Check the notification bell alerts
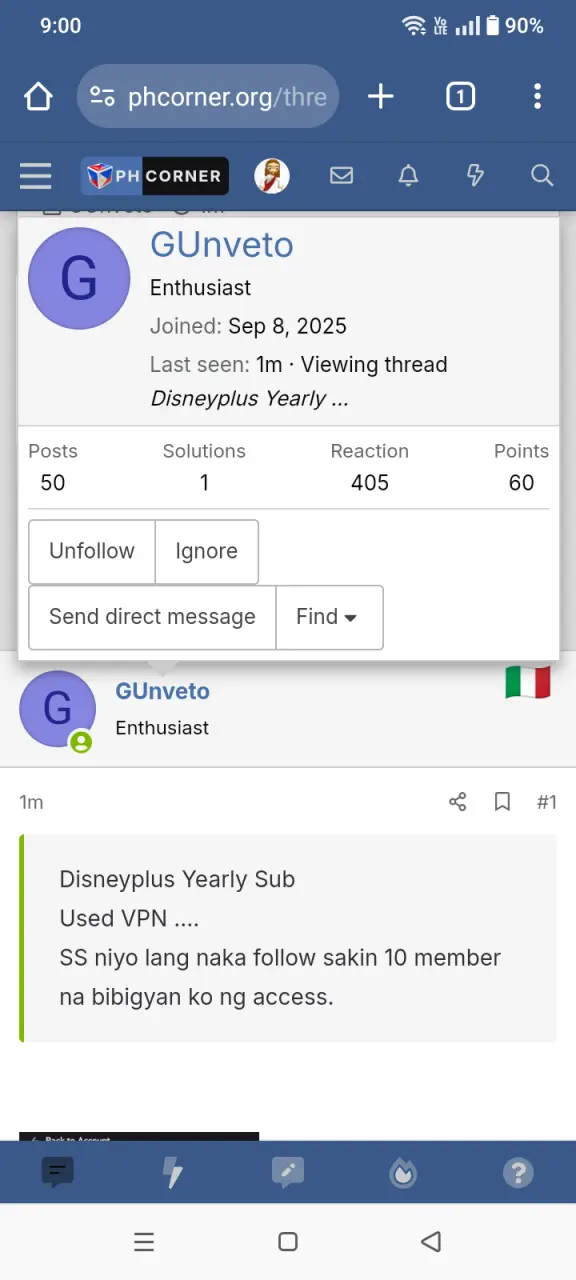Image resolution: width=576 pixels, height=1280 pixels. pyautogui.click(x=408, y=176)
